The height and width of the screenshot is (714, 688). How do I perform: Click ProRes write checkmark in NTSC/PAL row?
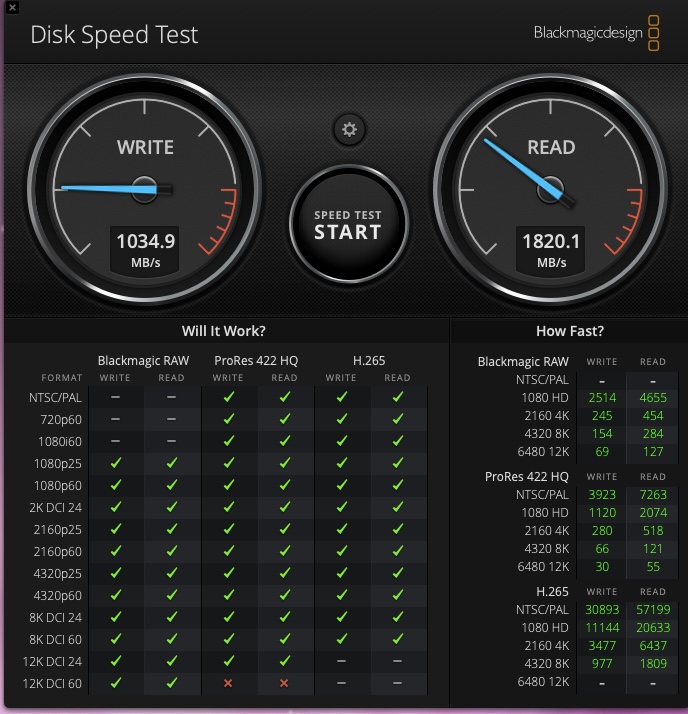[229, 397]
